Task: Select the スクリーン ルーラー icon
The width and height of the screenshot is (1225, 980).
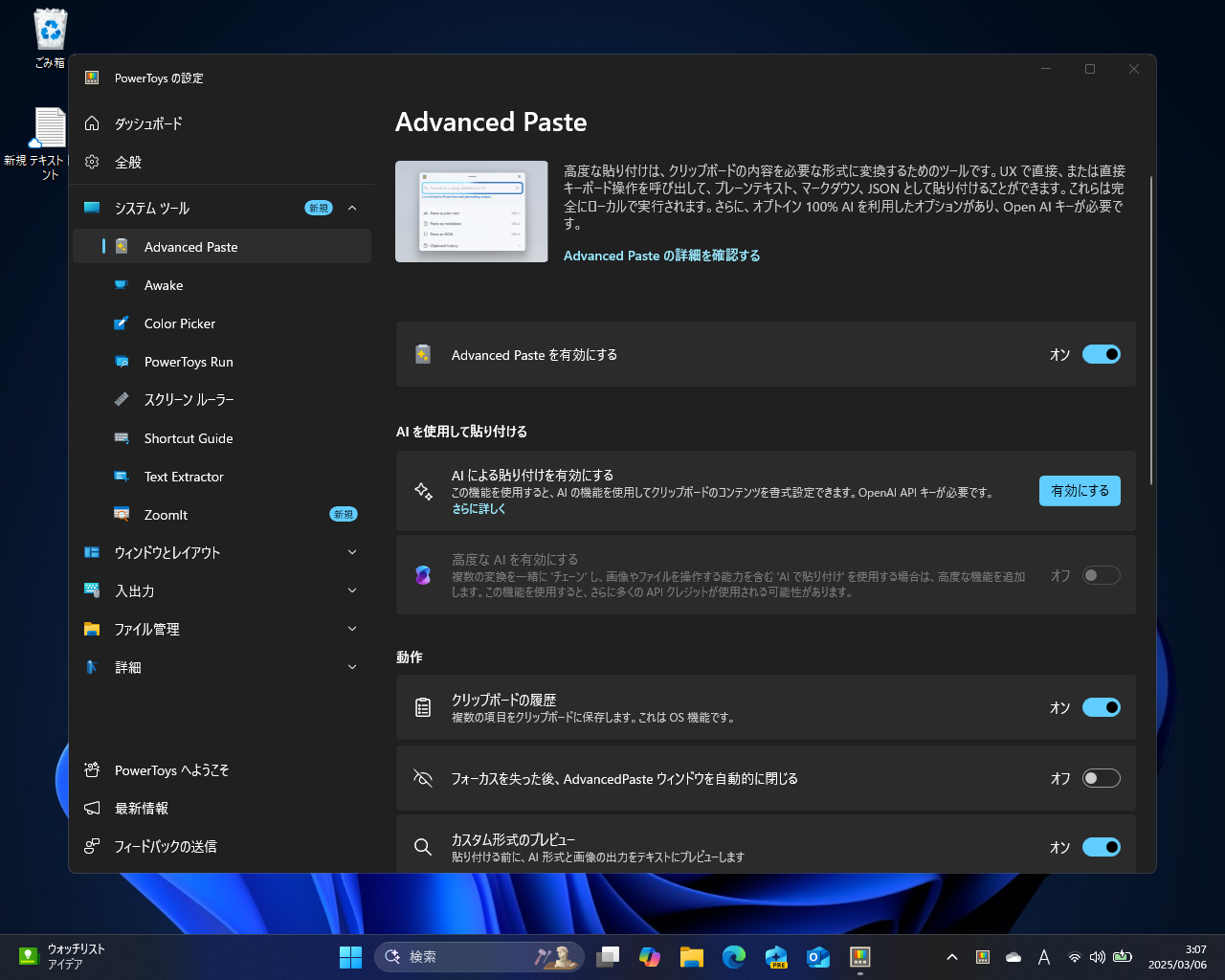Action: pos(122,400)
